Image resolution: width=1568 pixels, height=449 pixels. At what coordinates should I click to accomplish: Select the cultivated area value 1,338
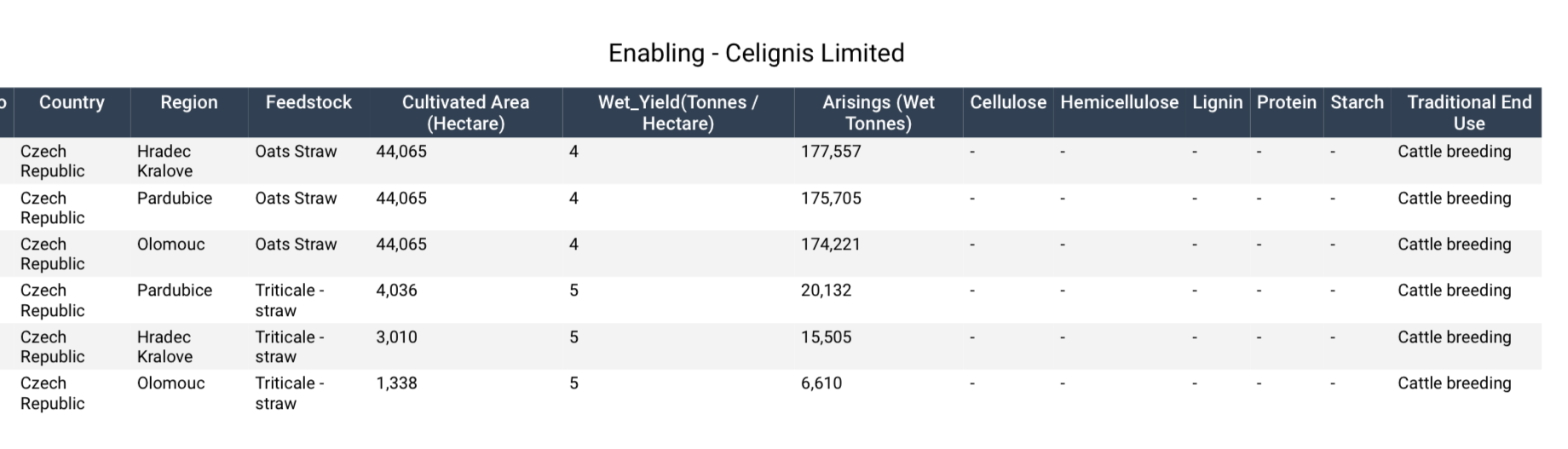(x=396, y=383)
